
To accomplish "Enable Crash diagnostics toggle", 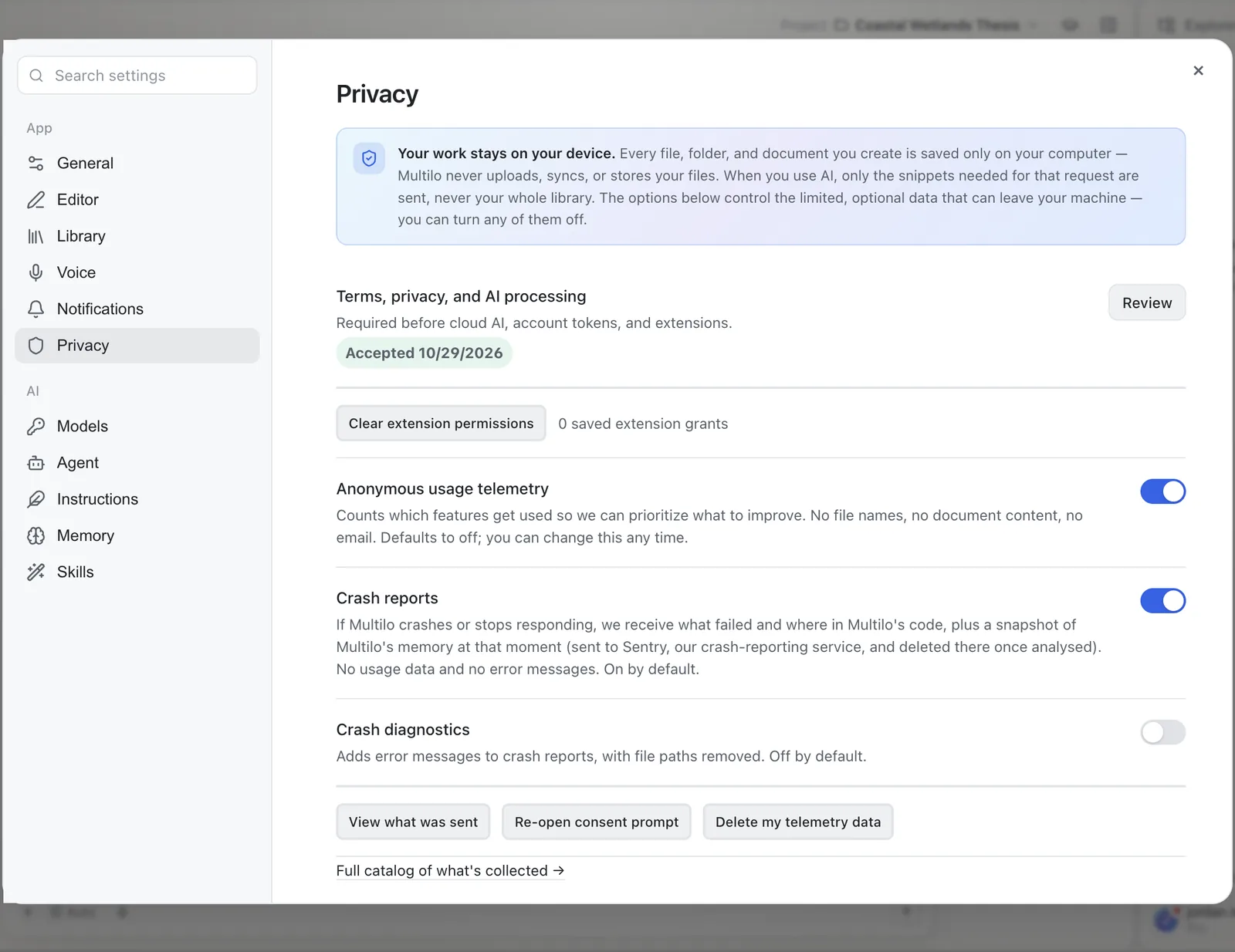I will (x=1162, y=732).
